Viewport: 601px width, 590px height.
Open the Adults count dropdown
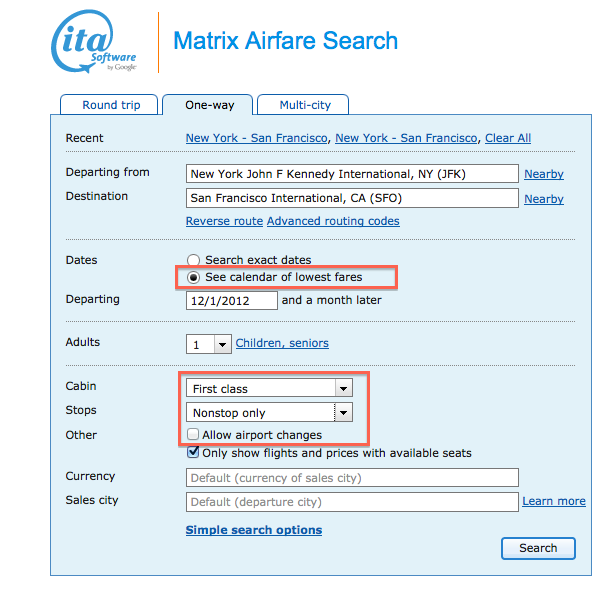pos(207,344)
